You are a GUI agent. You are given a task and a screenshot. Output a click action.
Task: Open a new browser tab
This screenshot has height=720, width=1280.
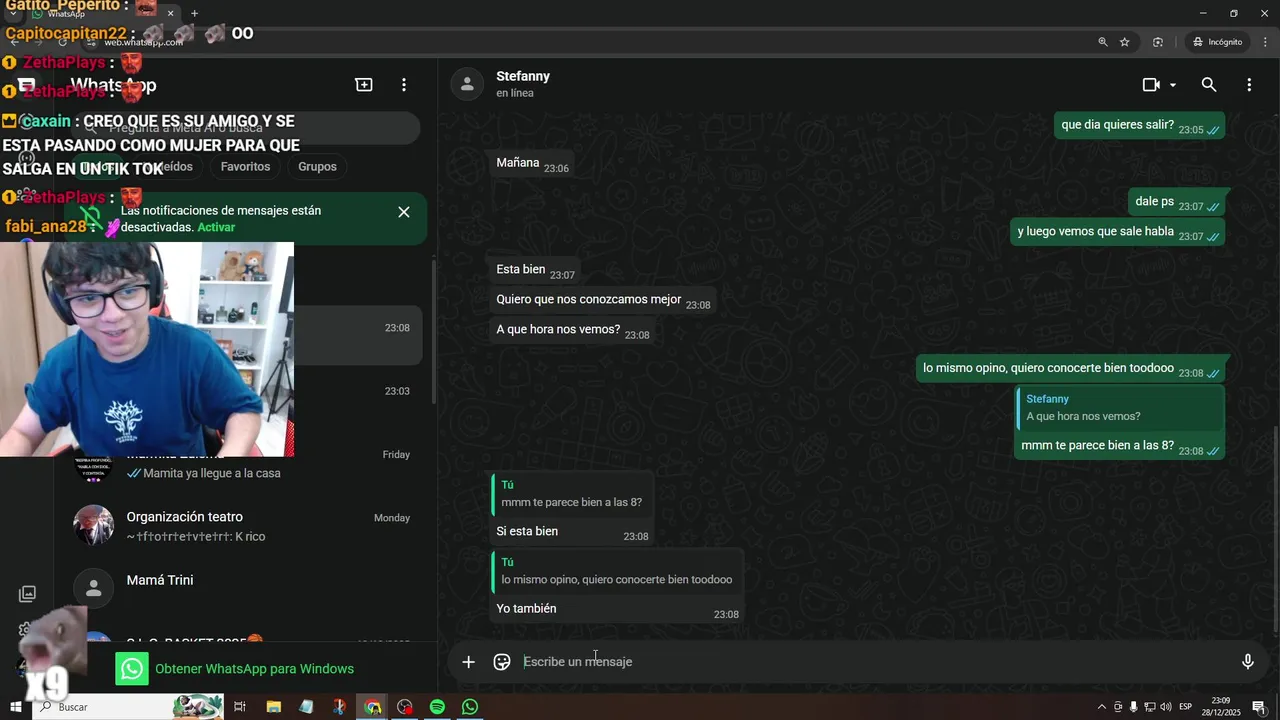pyautogui.click(x=194, y=13)
